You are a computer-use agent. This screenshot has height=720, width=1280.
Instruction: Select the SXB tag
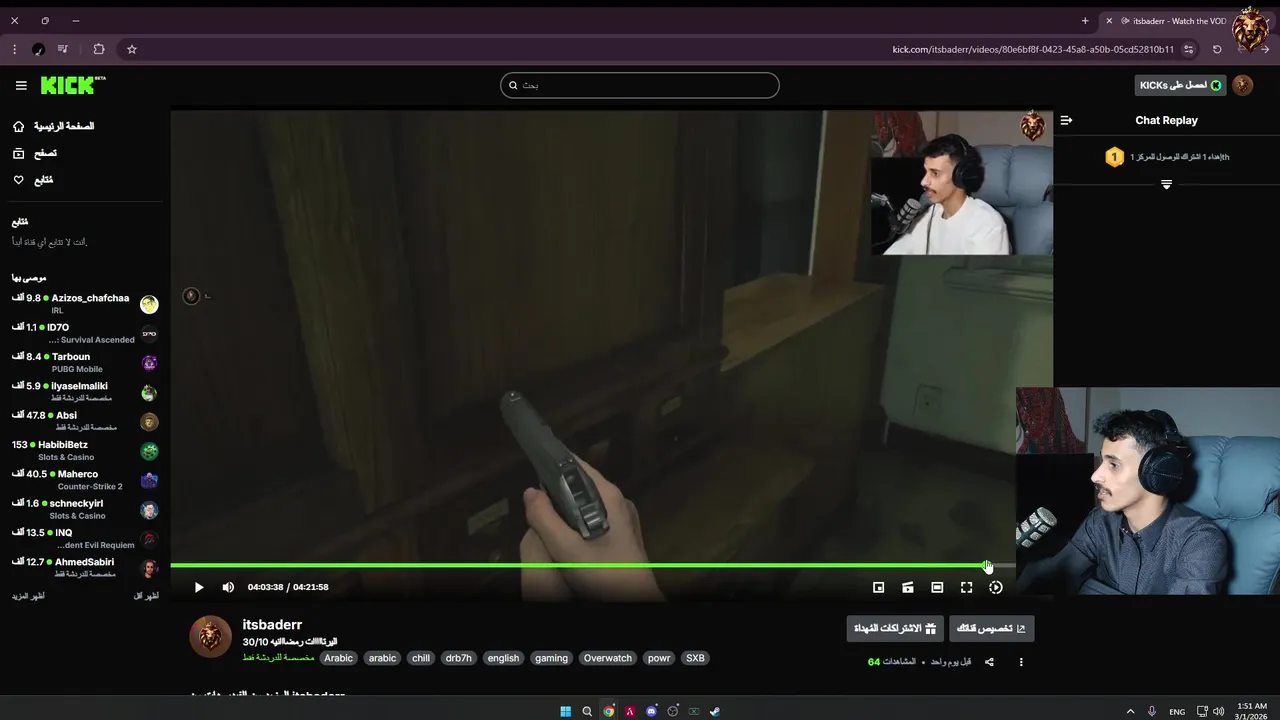coord(695,658)
